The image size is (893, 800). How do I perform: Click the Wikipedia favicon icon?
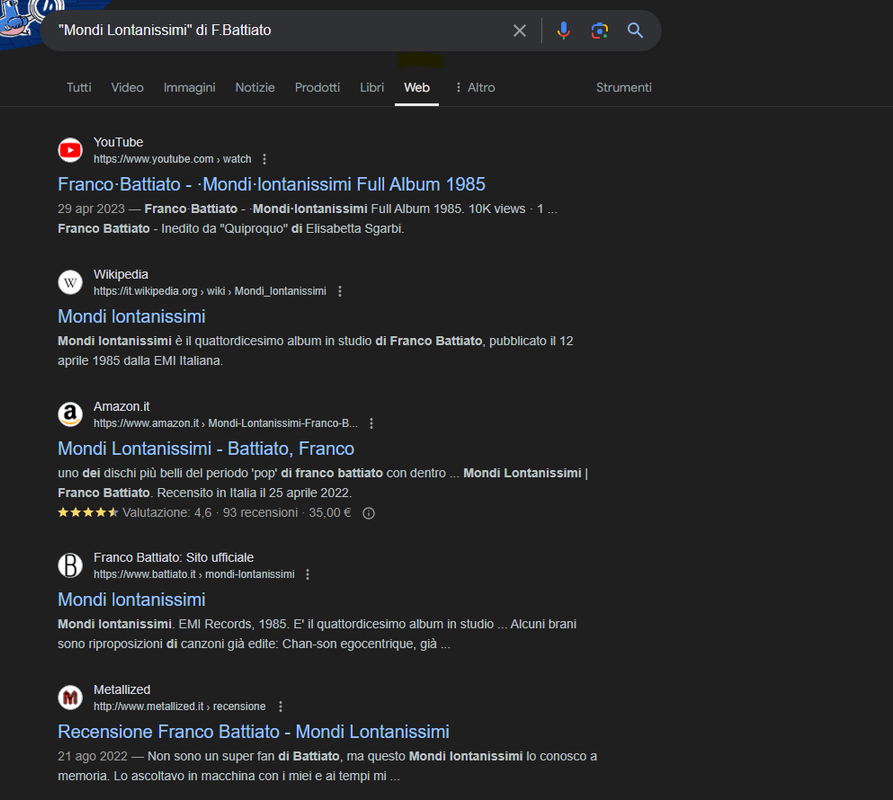70,282
